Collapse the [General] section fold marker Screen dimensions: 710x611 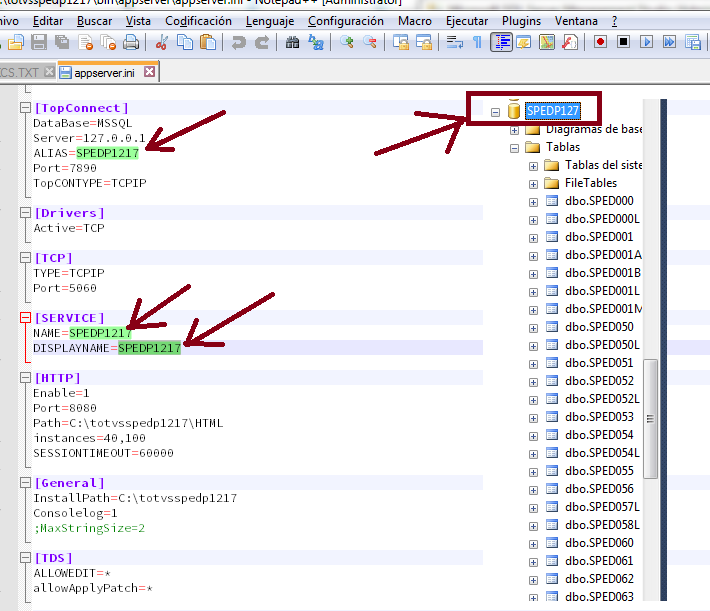pyautogui.click(x=25, y=483)
